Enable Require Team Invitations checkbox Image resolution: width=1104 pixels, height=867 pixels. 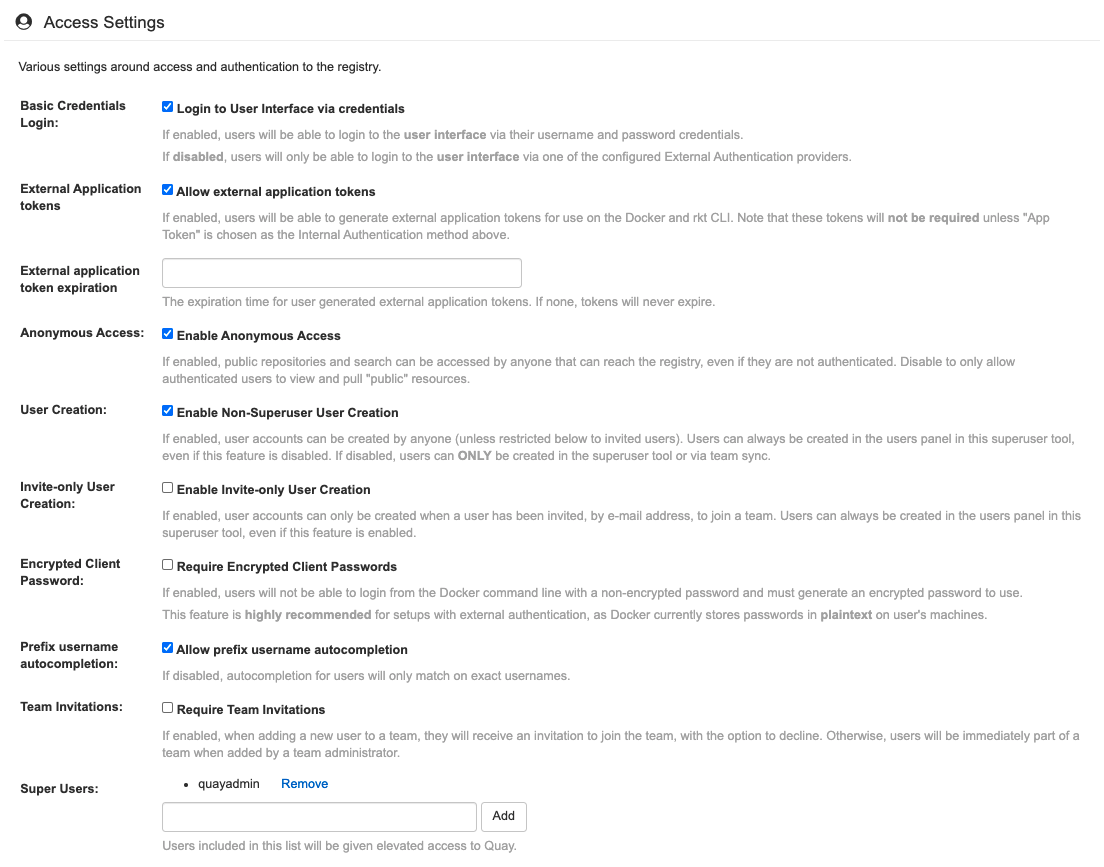tap(168, 709)
